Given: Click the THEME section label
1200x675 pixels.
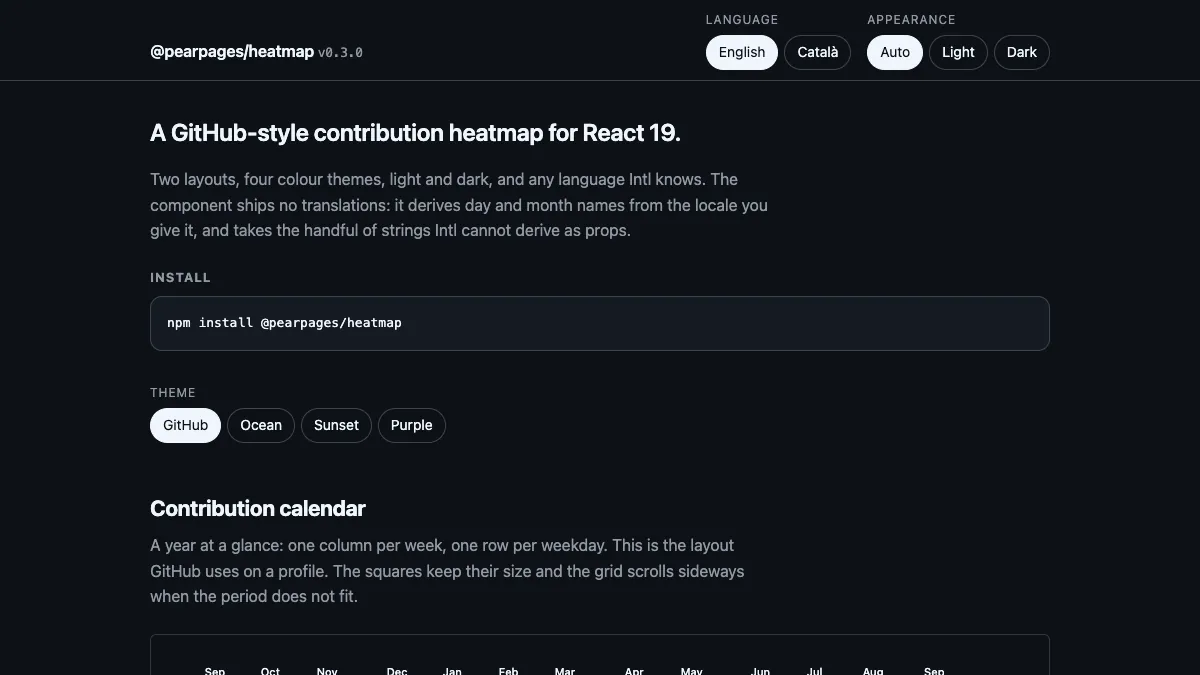Looking at the screenshot, I should pos(173,392).
